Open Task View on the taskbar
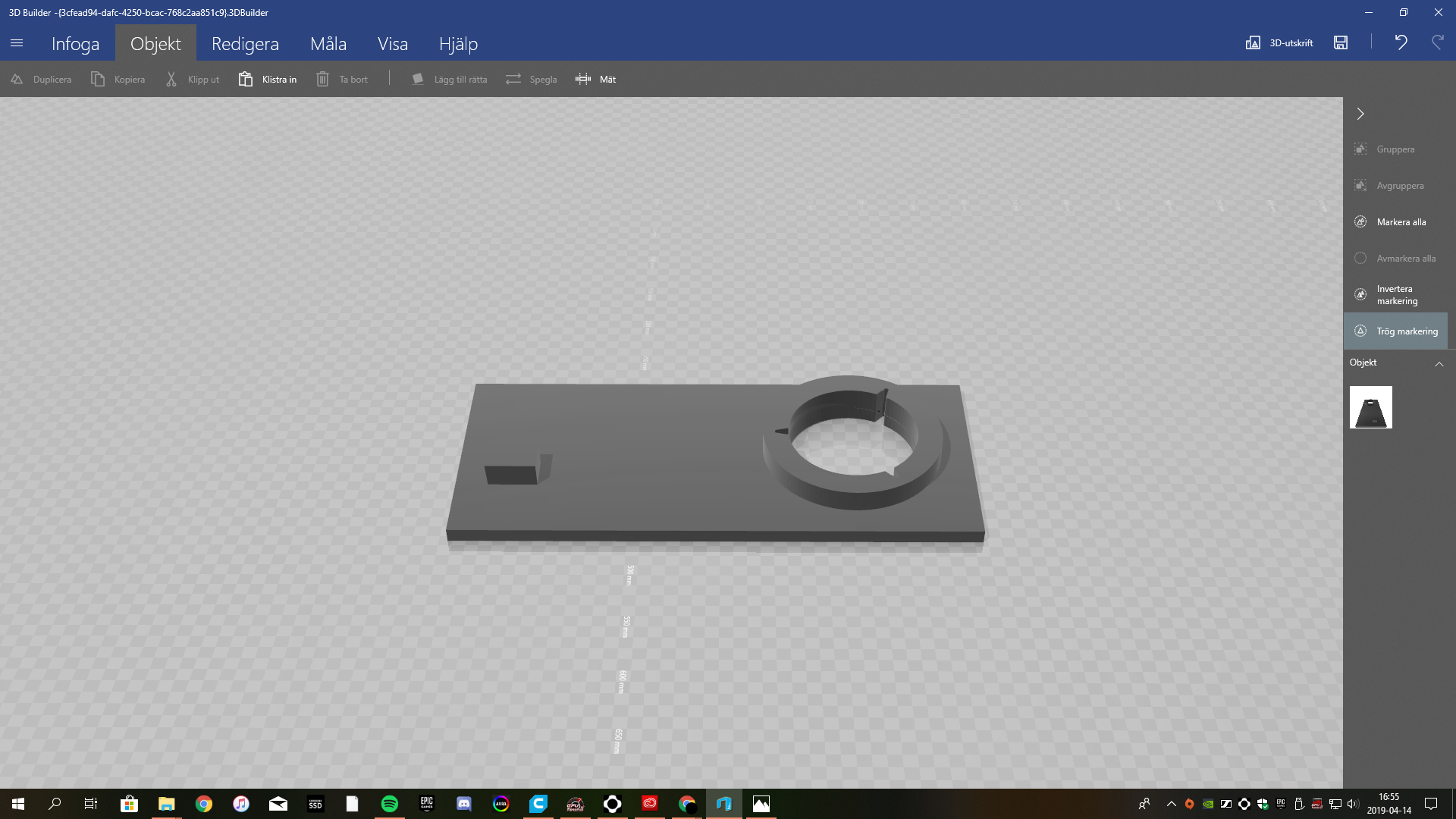The height and width of the screenshot is (819, 1456). point(91,804)
